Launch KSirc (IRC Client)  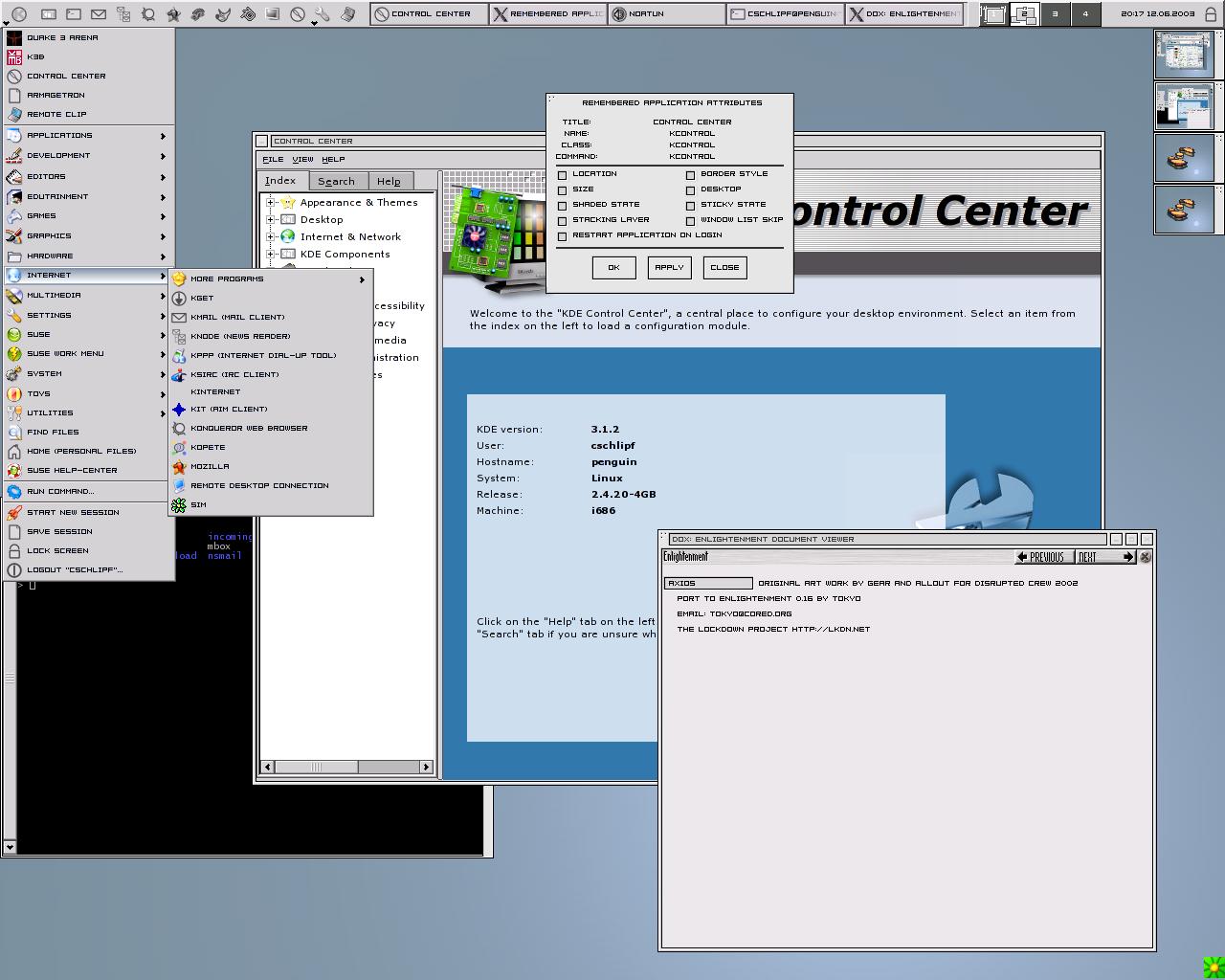[x=270, y=374]
